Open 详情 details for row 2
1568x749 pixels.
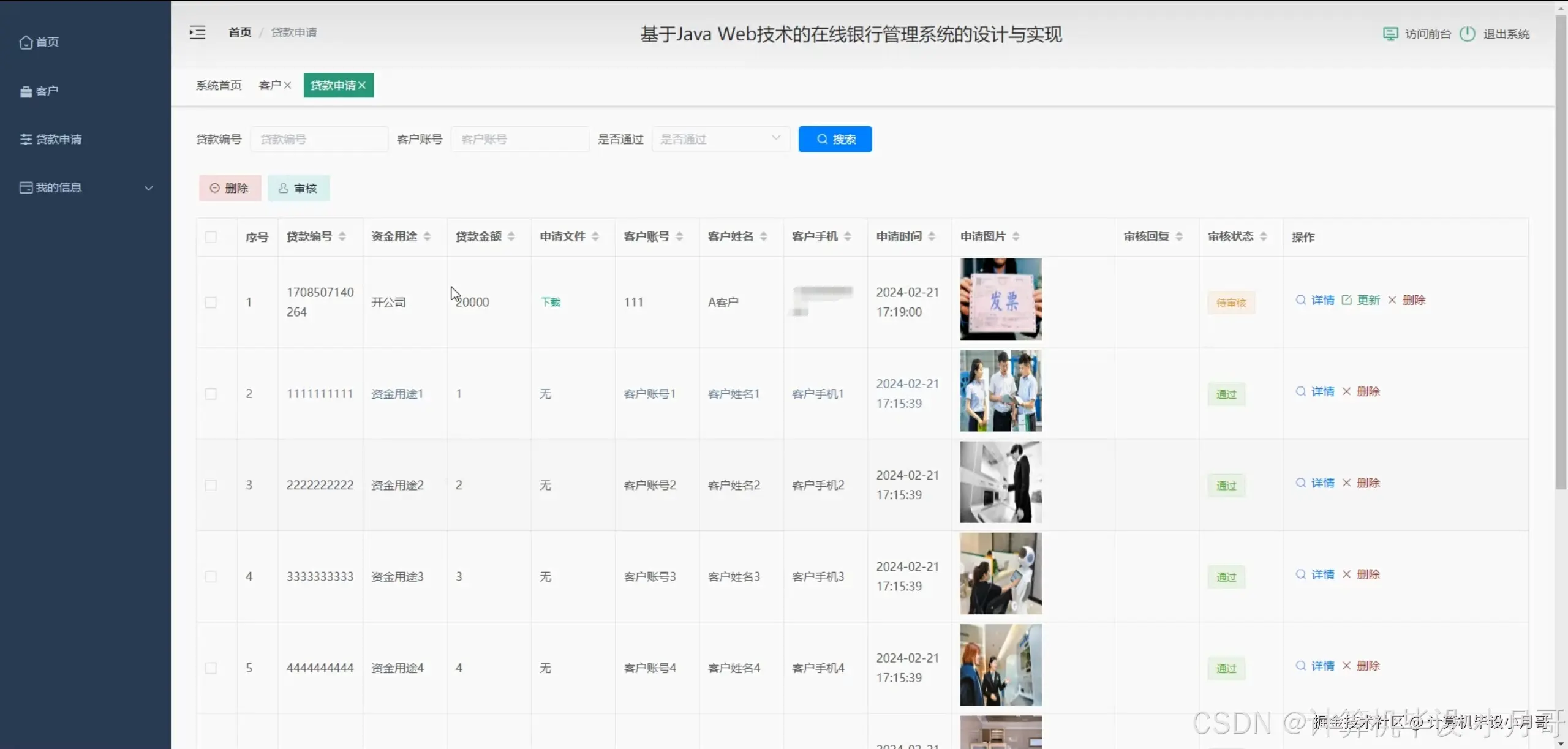pos(1322,391)
